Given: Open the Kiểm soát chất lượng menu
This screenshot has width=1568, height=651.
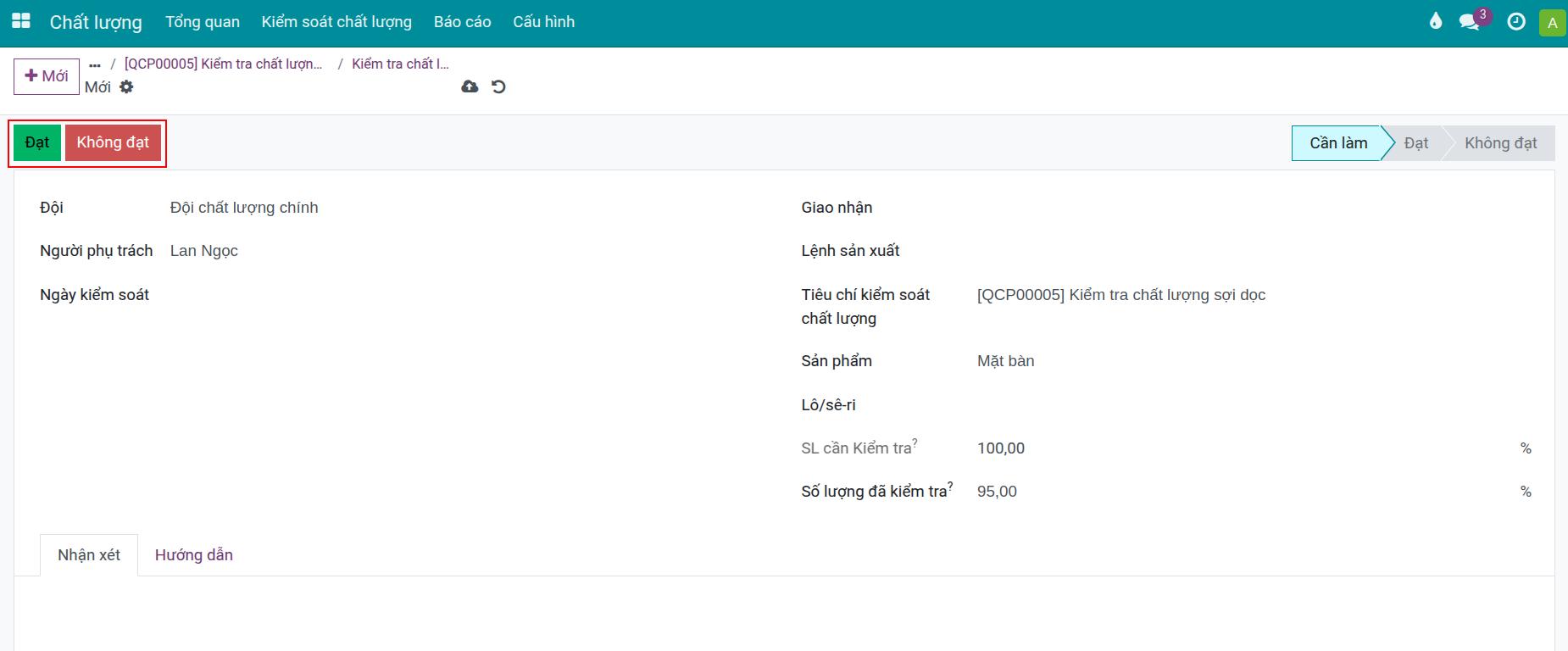Looking at the screenshot, I should click(x=336, y=22).
